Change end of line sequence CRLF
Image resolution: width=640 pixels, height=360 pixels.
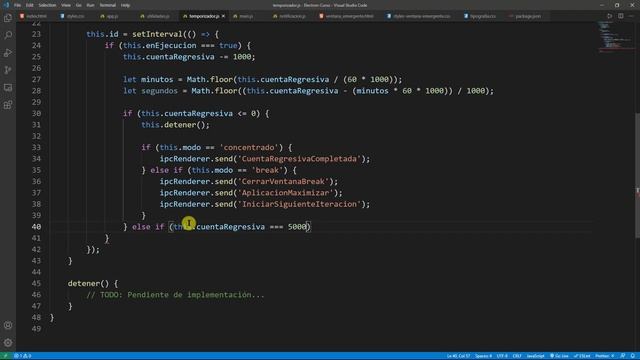(x=517, y=356)
